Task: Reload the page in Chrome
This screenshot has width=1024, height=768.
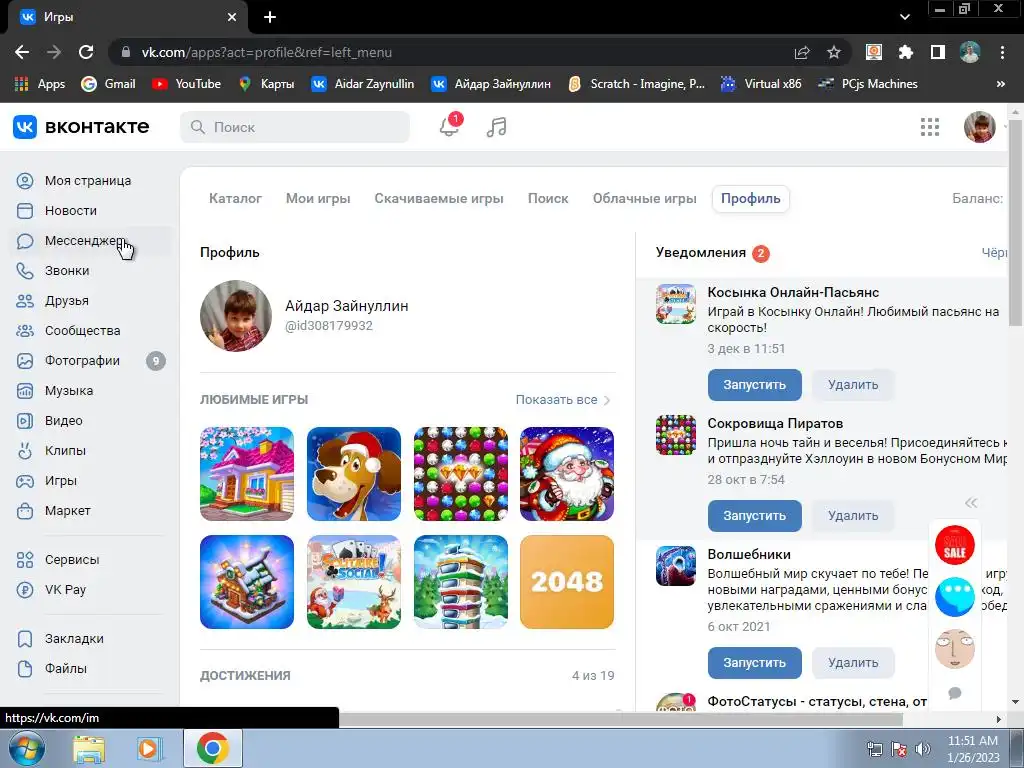Action: click(86, 52)
